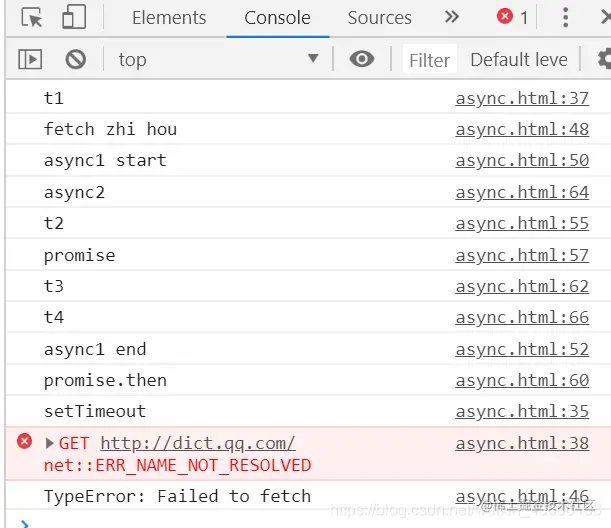Screen dimensions: 611x528
Task: Open source link async.html:52
Action: coord(522,350)
